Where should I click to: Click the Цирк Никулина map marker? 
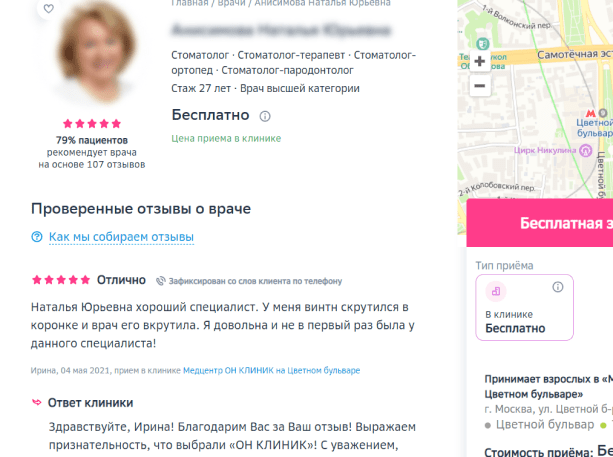coord(585,151)
